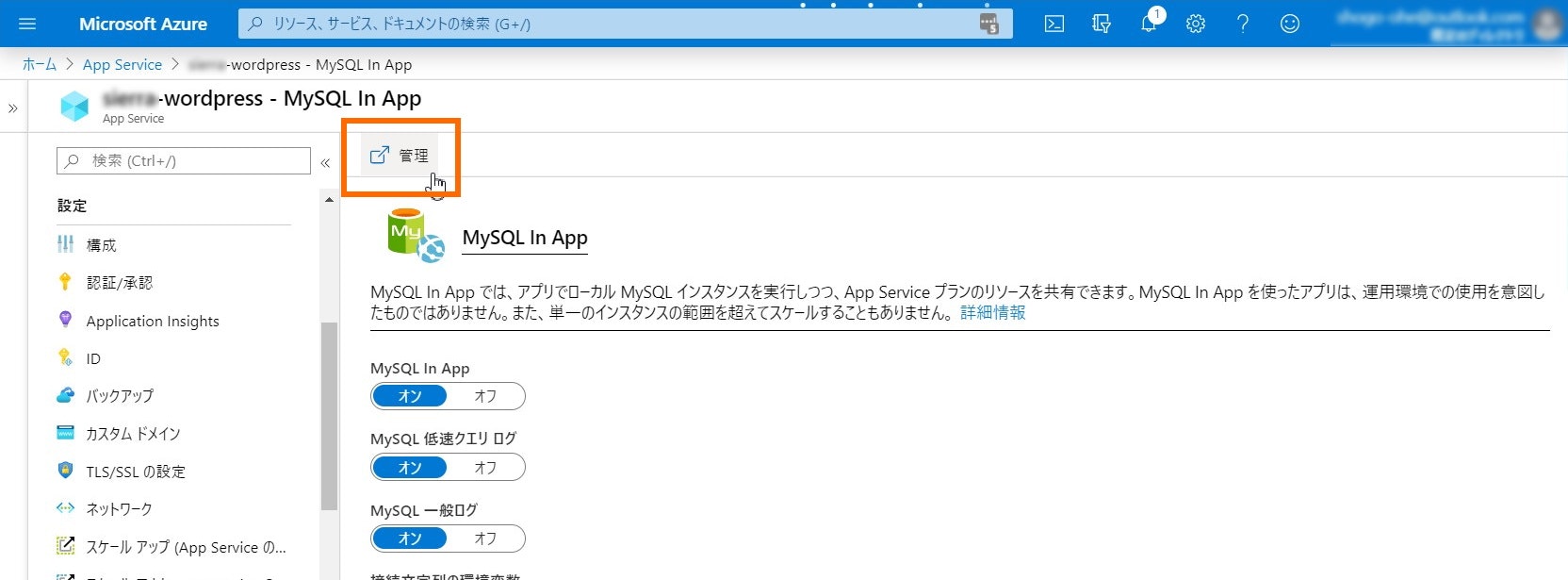
Task: Click the Microsoft Azure logo text
Action: pyautogui.click(x=143, y=25)
